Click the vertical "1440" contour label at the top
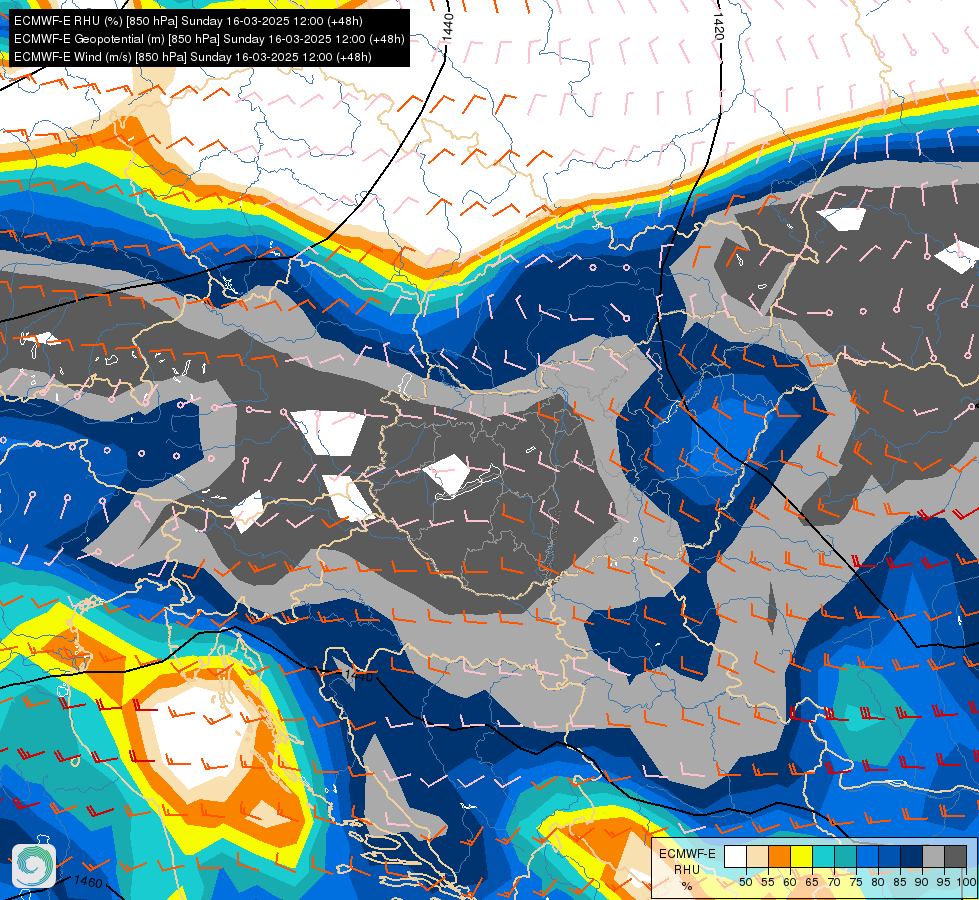979x900 pixels. 448,28
